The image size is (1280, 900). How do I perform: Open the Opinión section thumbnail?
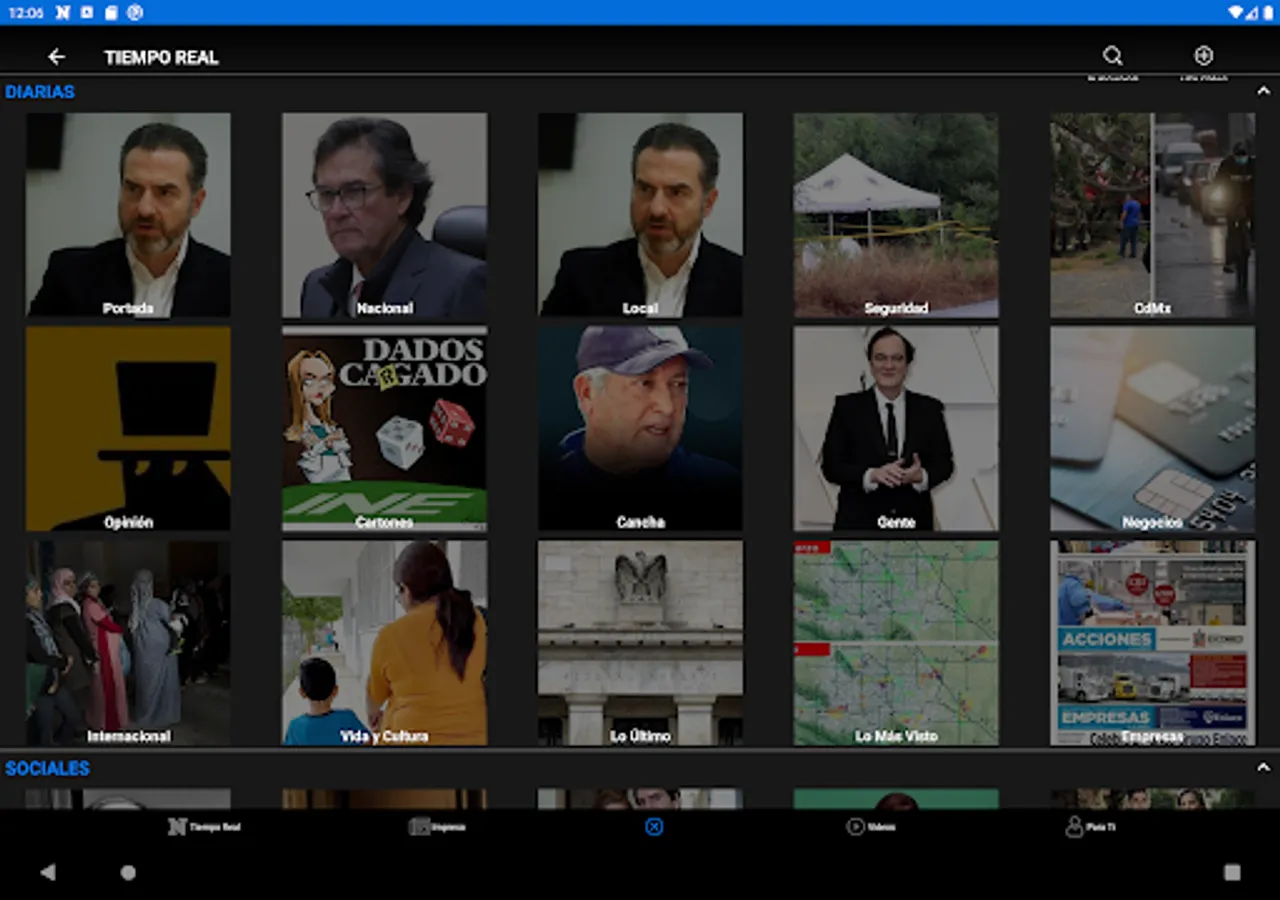[x=128, y=429]
